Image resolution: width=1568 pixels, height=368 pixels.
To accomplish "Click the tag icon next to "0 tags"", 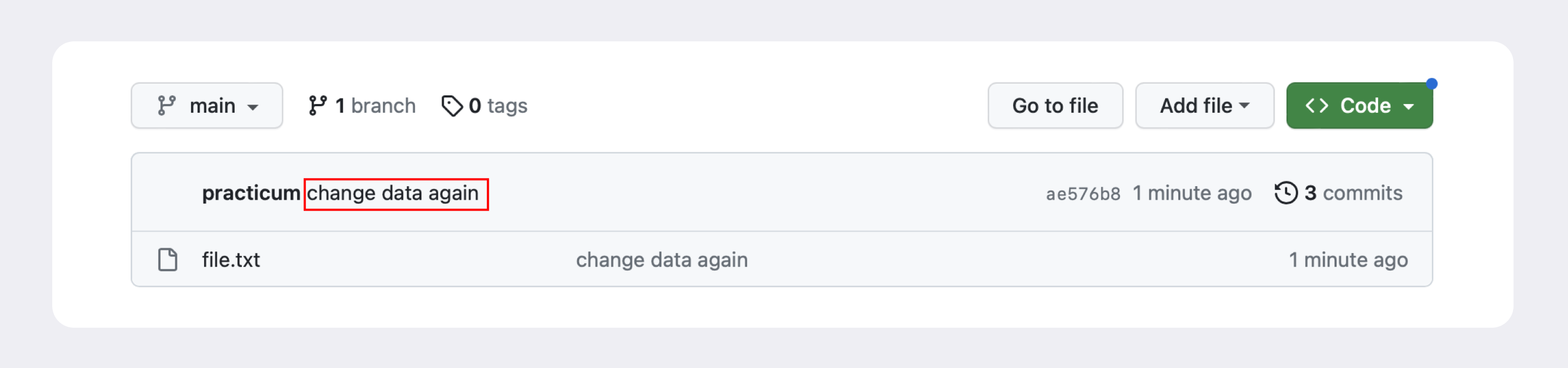I will point(452,106).
